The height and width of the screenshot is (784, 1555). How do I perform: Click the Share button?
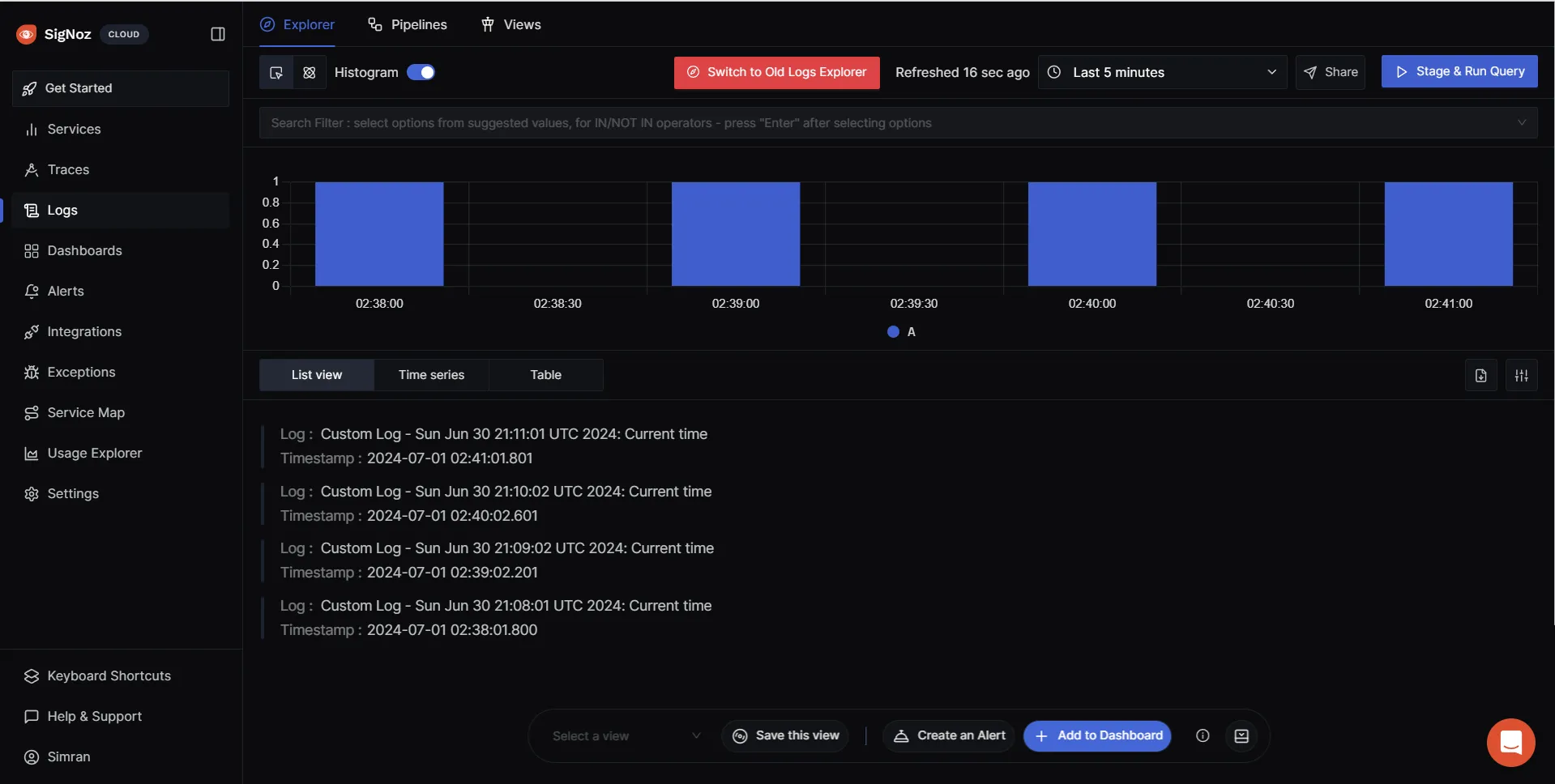point(1331,72)
